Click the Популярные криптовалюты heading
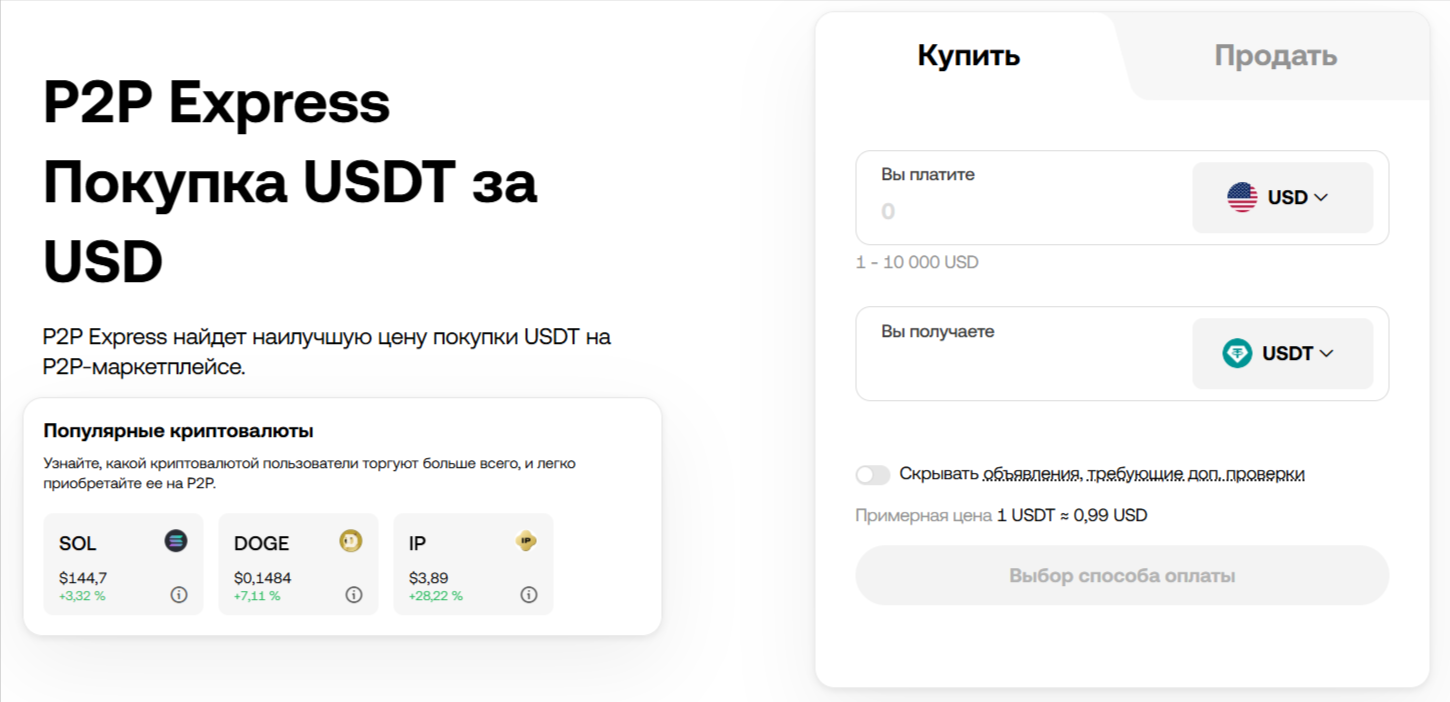Screen dimensions: 1450x702 click(x=179, y=431)
